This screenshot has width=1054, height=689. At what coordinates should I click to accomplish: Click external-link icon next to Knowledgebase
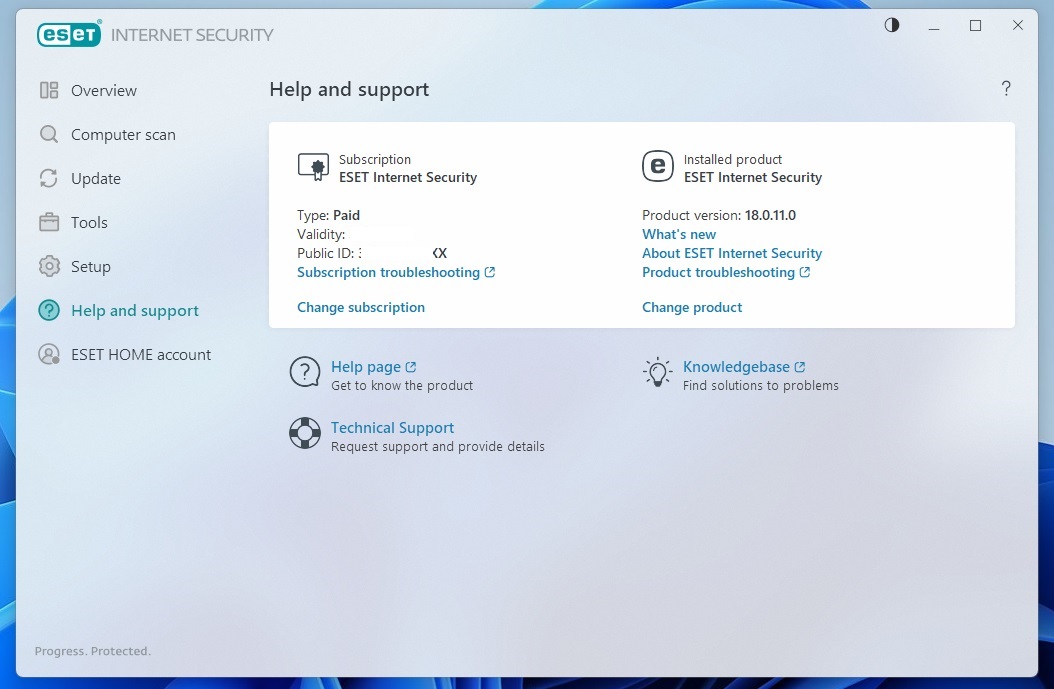pyautogui.click(x=799, y=367)
